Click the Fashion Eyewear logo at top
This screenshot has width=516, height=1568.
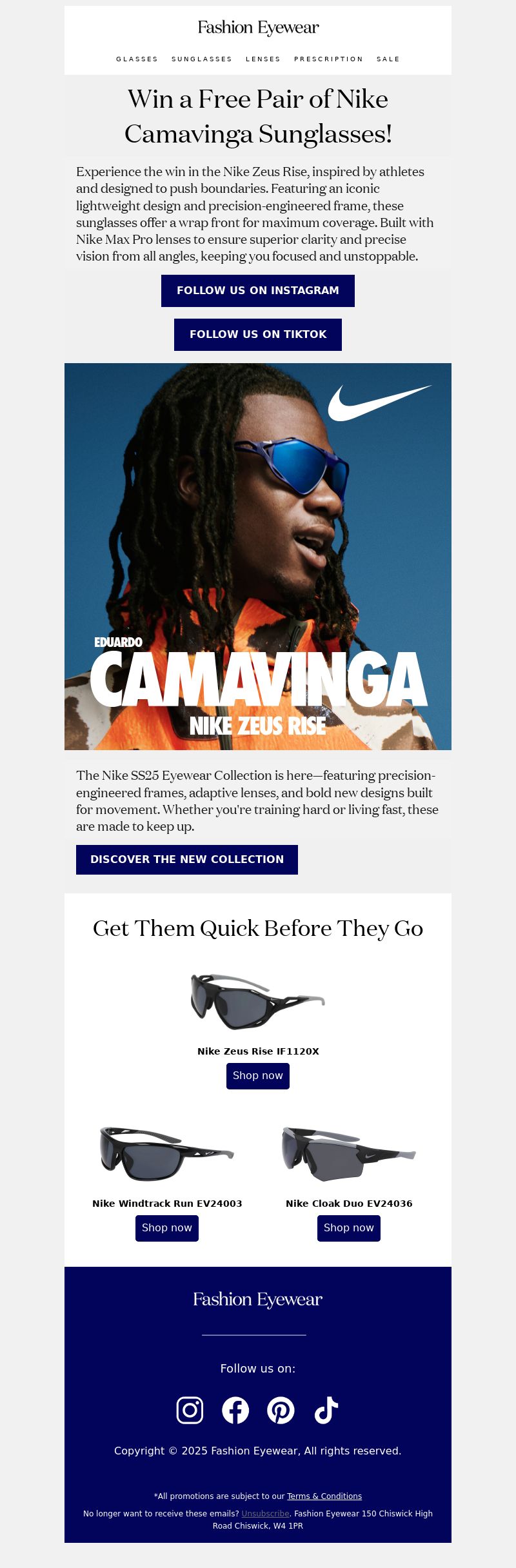[258, 28]
